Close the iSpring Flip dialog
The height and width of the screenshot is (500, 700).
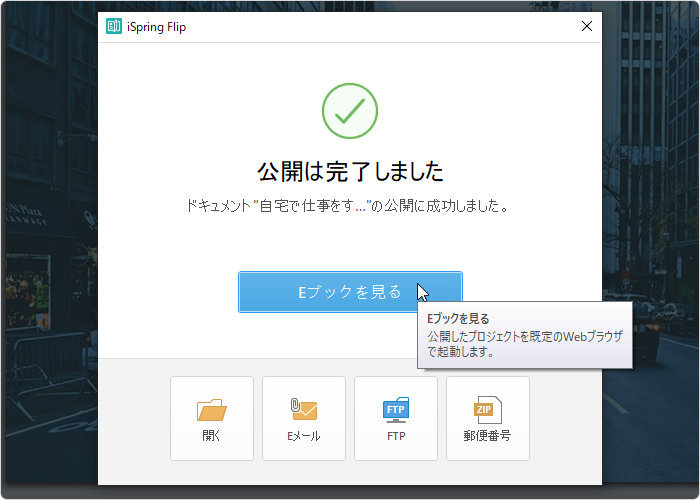tap(587, 27)
